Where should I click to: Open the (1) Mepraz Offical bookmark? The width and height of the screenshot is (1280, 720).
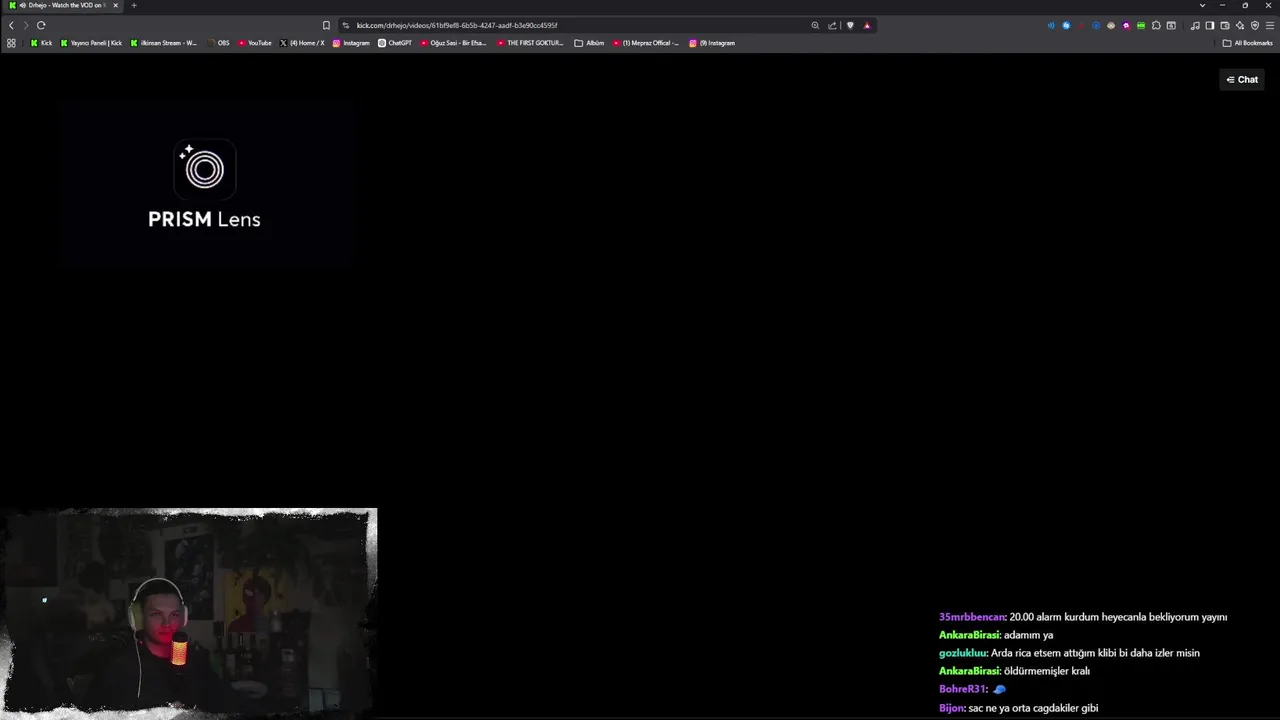(x=645, y=43)
